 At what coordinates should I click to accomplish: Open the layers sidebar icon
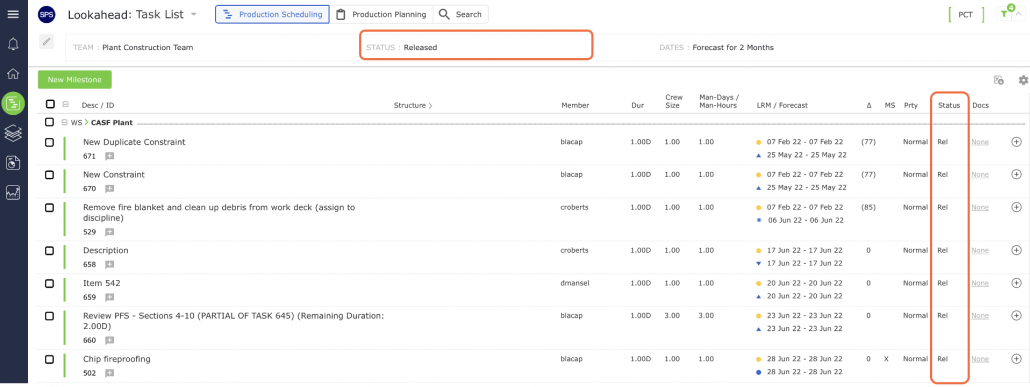coord(12,133)
